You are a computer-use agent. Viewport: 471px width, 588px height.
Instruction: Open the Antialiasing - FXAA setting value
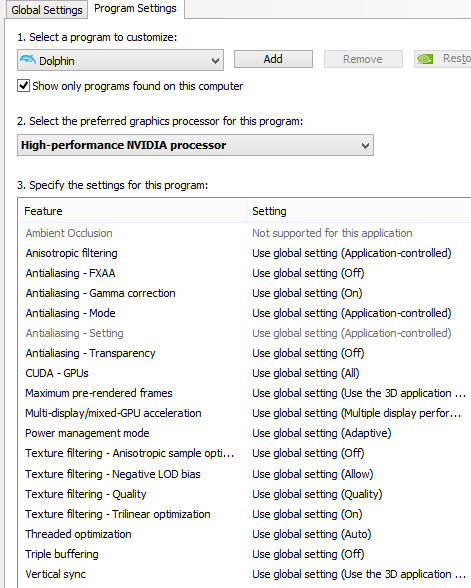pyautogui.click(x=308, y=273)
